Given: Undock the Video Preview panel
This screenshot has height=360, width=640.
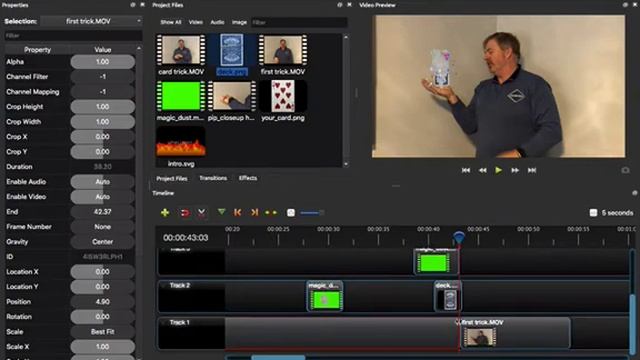Looking at the screenshot, I should tap(625, 5).
